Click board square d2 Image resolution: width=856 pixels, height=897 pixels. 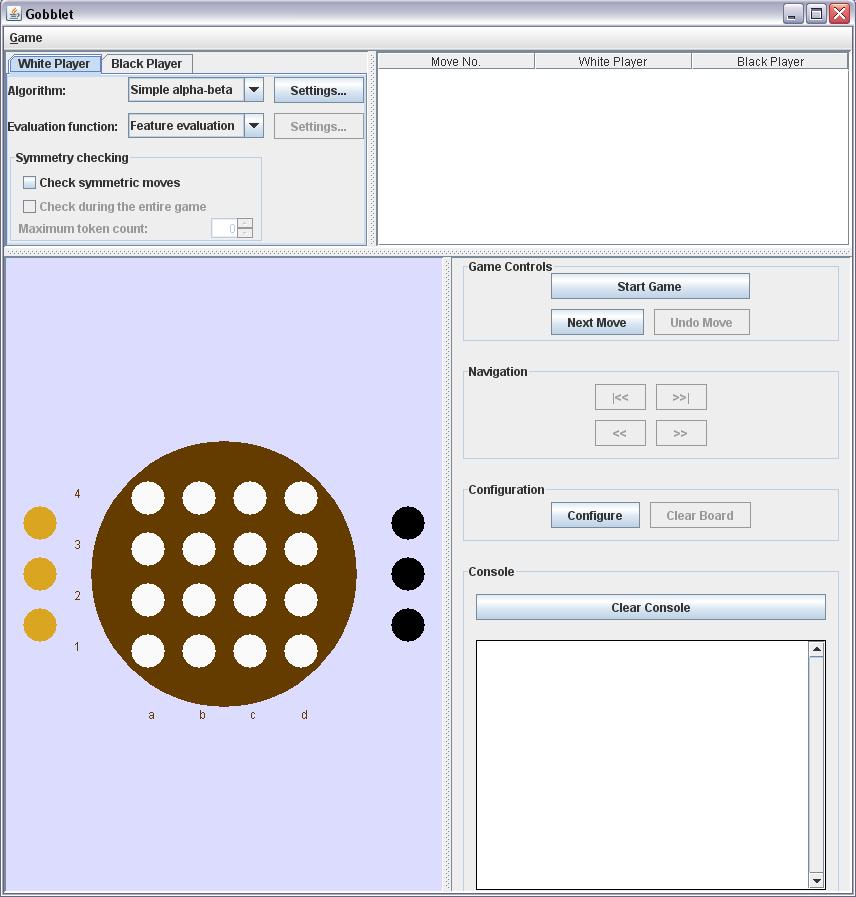[x=301, y=600]
